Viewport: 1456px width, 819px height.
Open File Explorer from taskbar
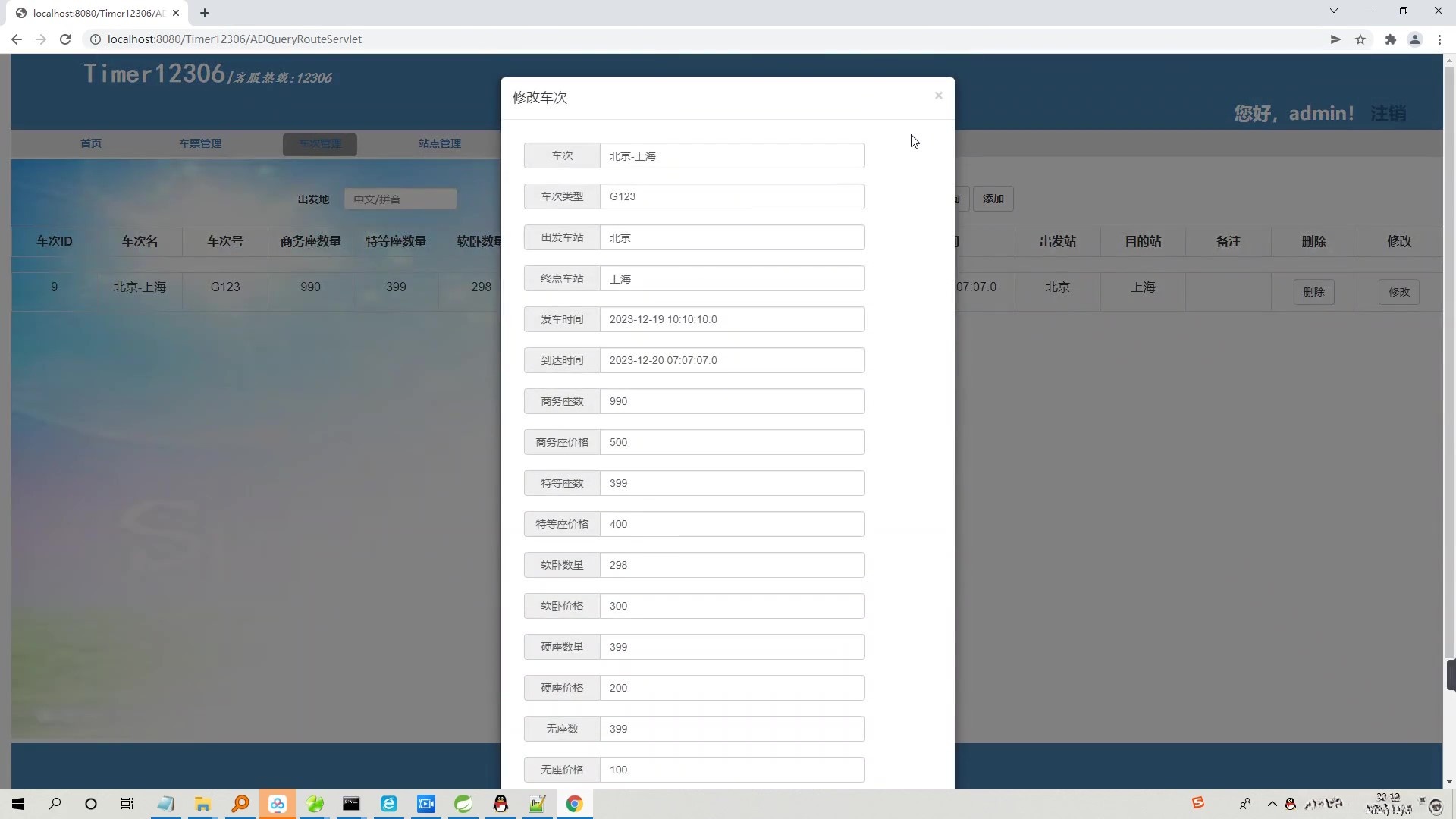[202, 804]
